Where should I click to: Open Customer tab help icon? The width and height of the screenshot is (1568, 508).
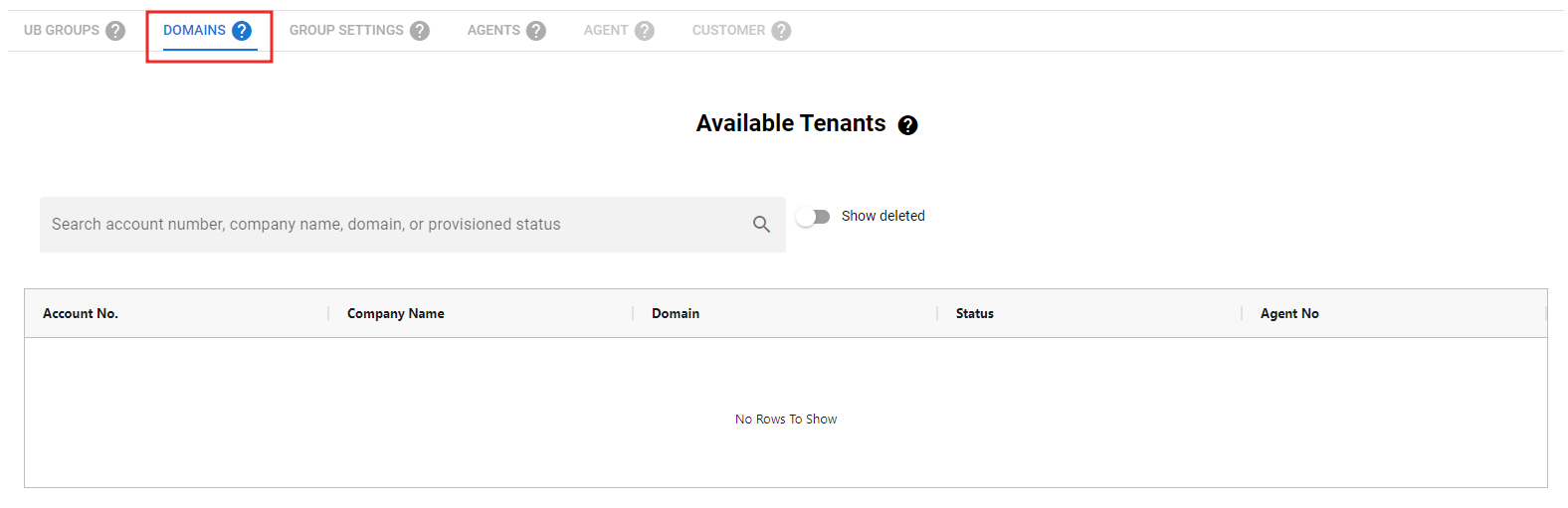(x=781, y=31)
